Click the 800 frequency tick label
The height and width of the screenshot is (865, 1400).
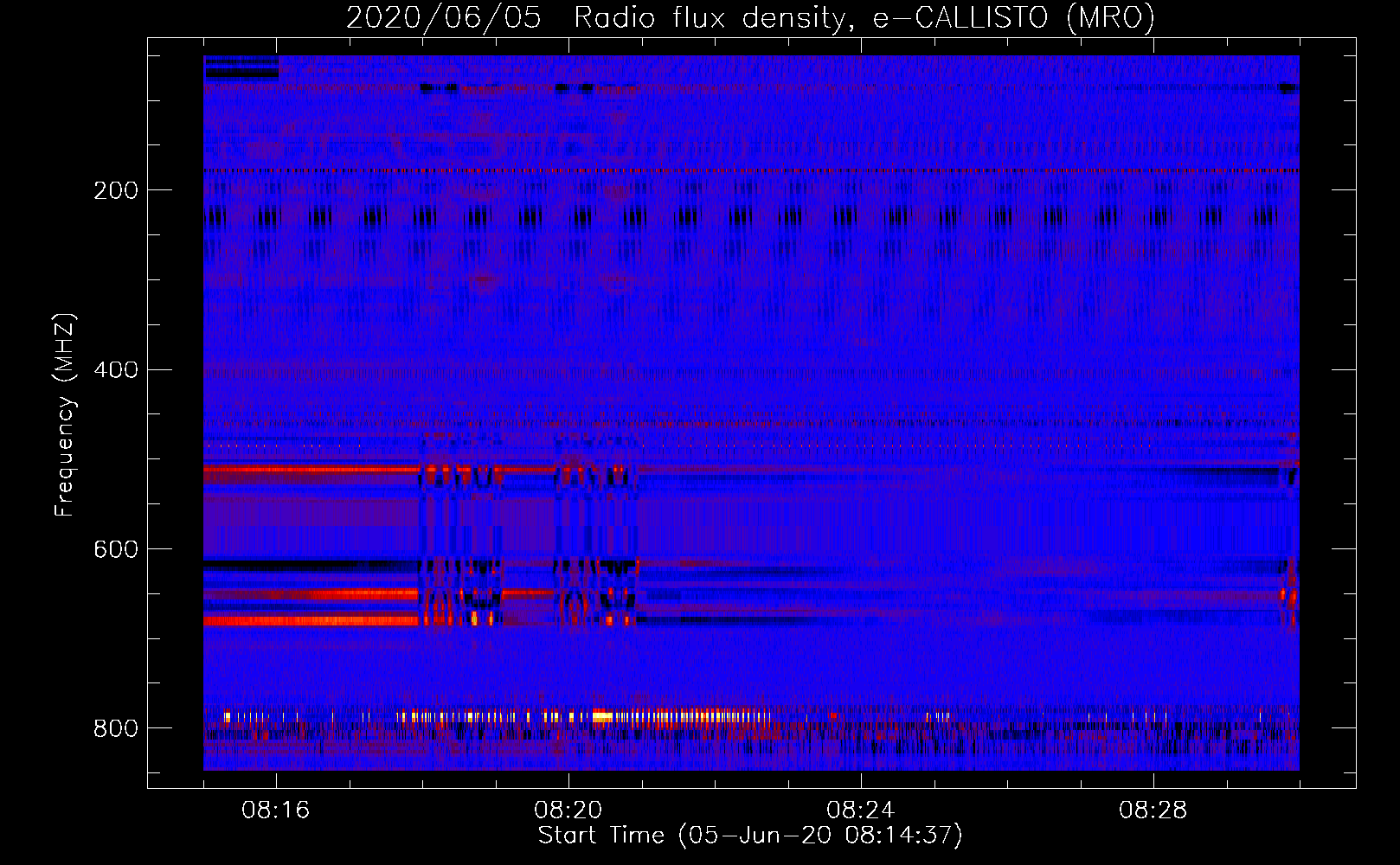(x=116, y=729)
